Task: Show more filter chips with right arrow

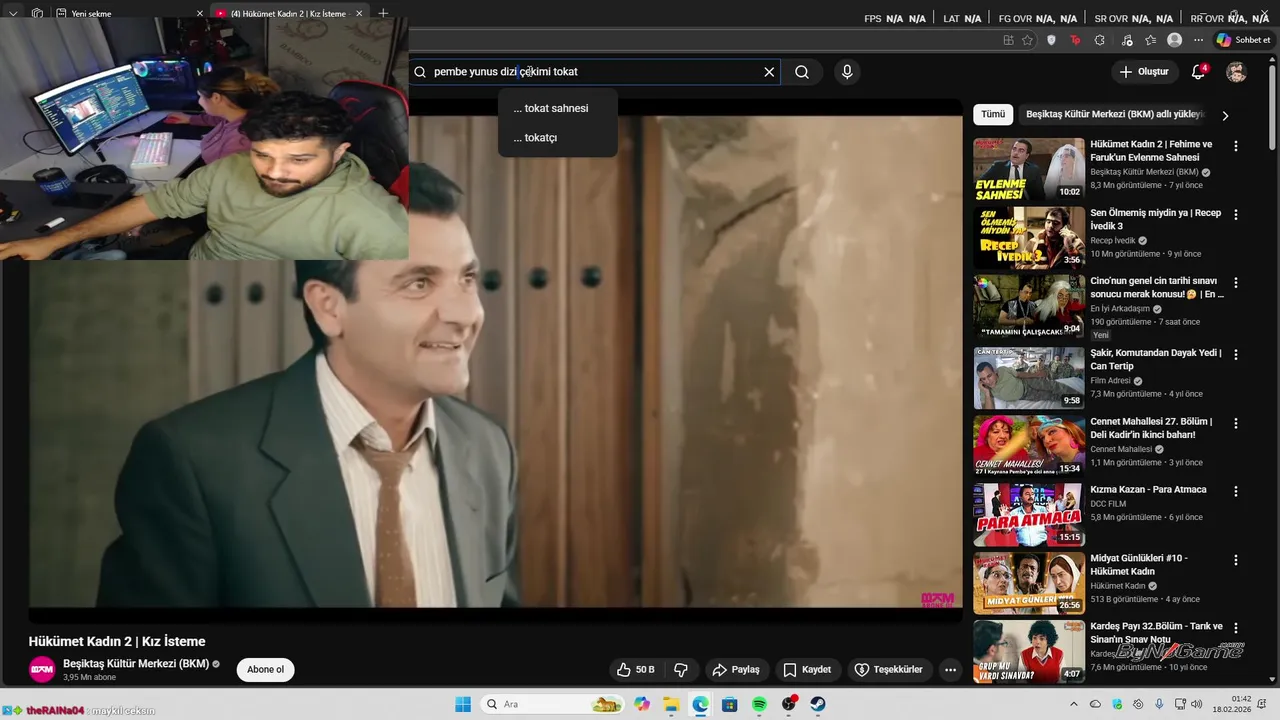Action: pyautogui.click(x=1225, y=116)
